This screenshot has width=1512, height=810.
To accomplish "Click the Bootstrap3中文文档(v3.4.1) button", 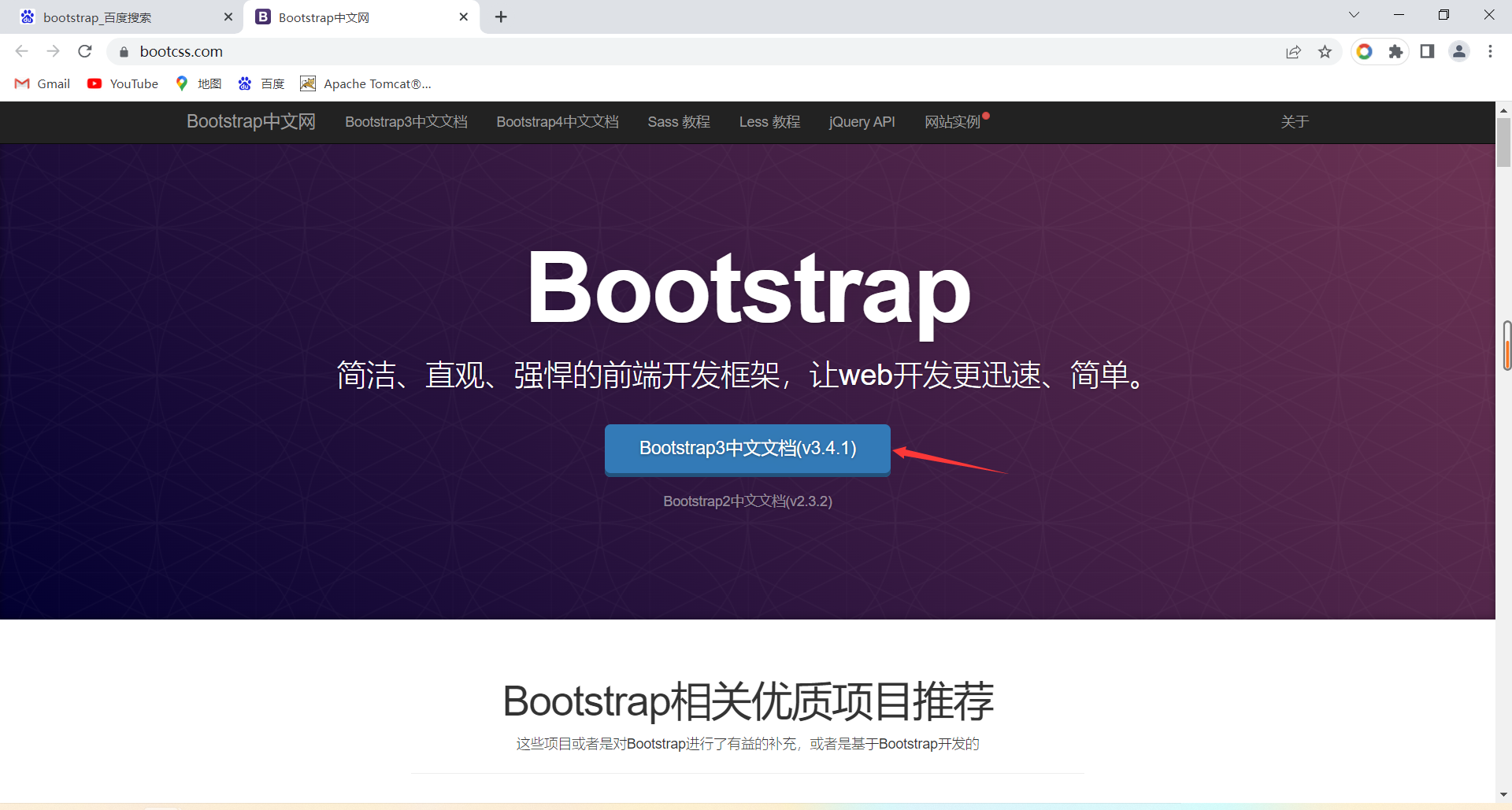I will [747, 449].
